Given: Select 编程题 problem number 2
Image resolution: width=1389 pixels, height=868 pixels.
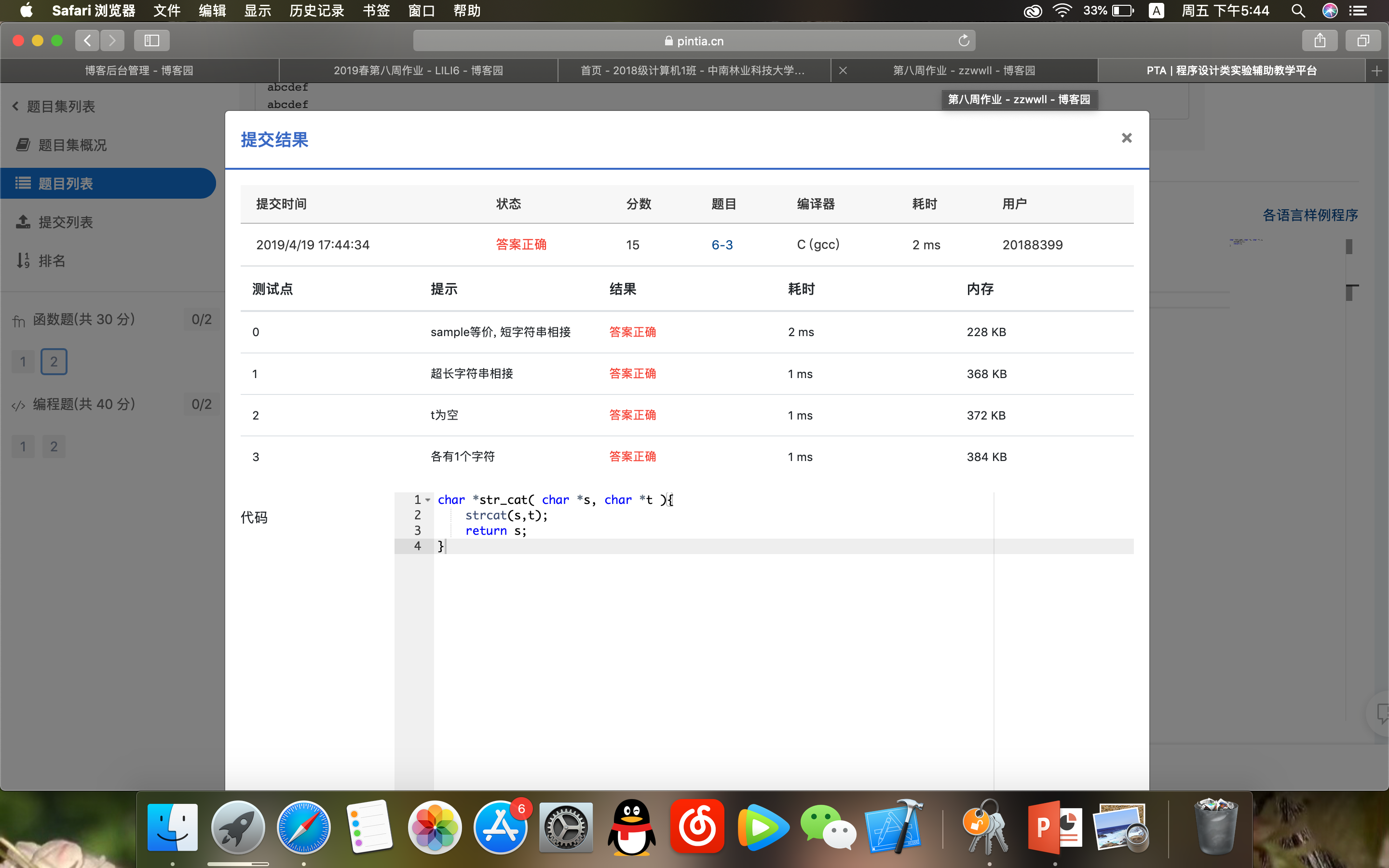Looking at the screenshot, I should point(54,447).
